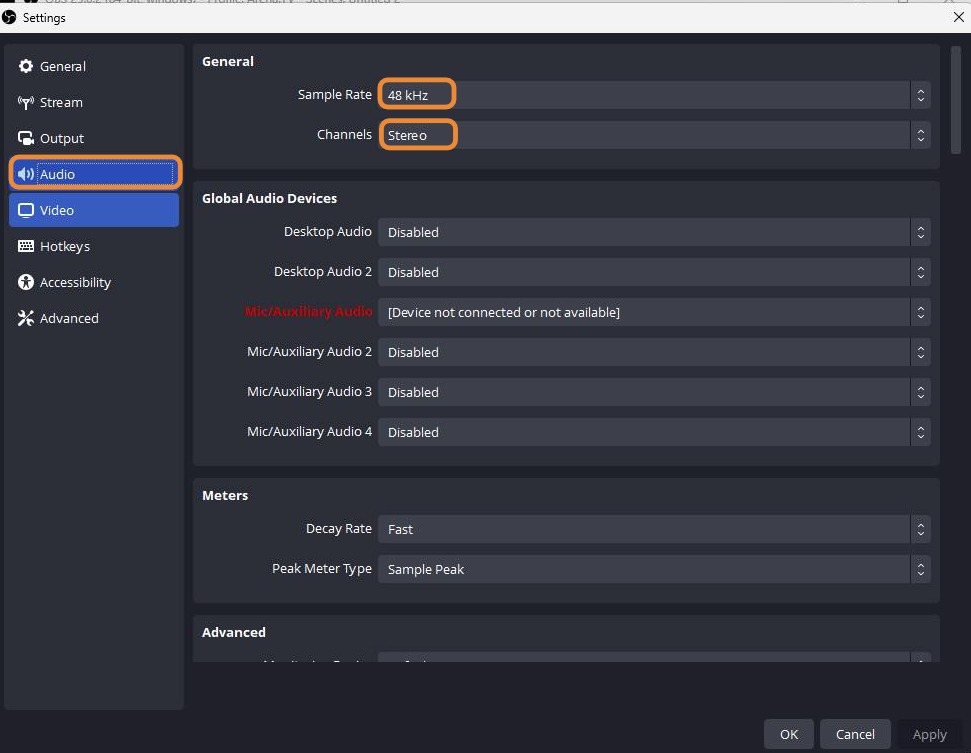Click the Peak Meter Type label
Image resolution: width=971 pixels, height=753 pixels.
coord(322,568)
